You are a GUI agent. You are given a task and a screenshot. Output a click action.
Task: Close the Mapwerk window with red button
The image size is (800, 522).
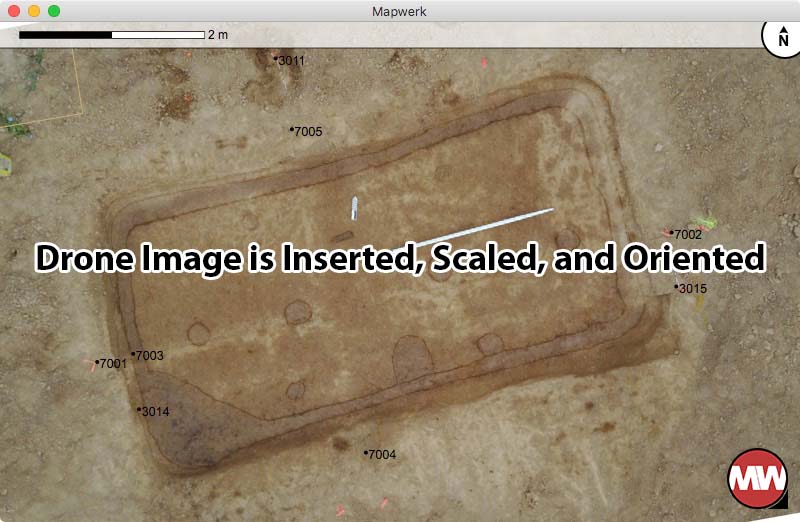click(14, 11)
